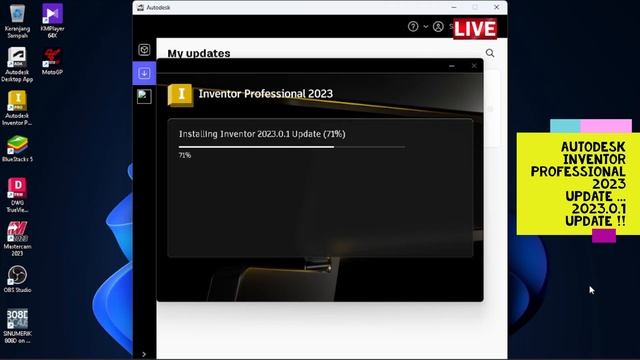The height and width of the screenshot is (360, 640).
Task: Click the 'My updates' heading
Action: 199,53
